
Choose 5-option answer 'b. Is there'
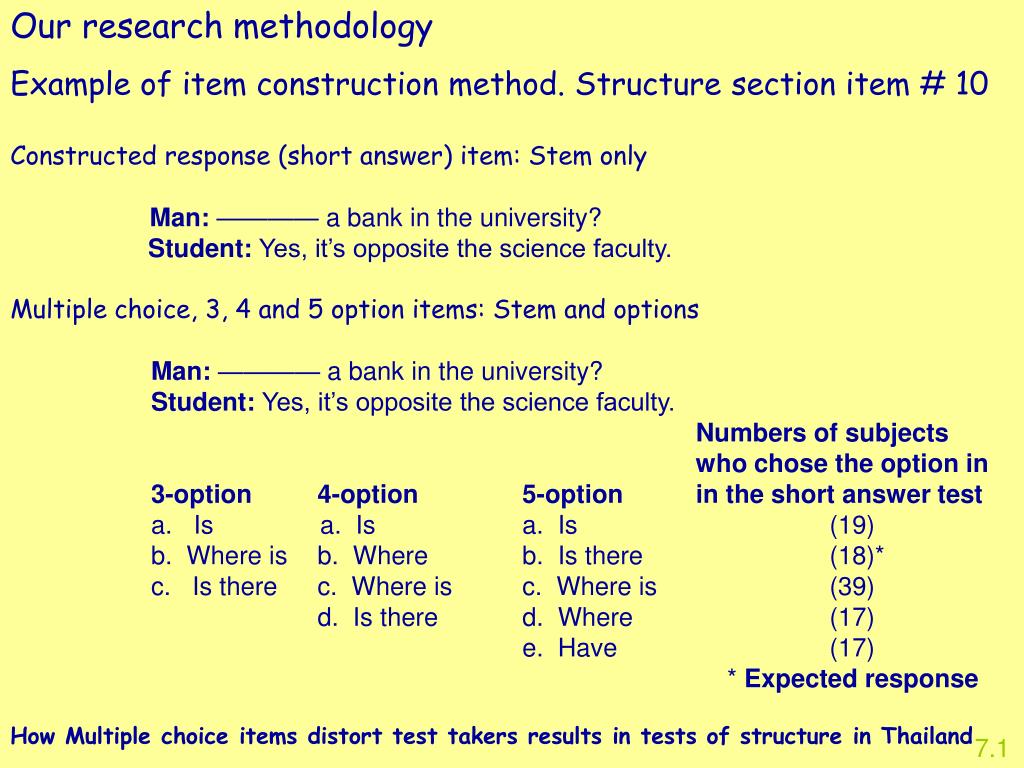(583, 556)
